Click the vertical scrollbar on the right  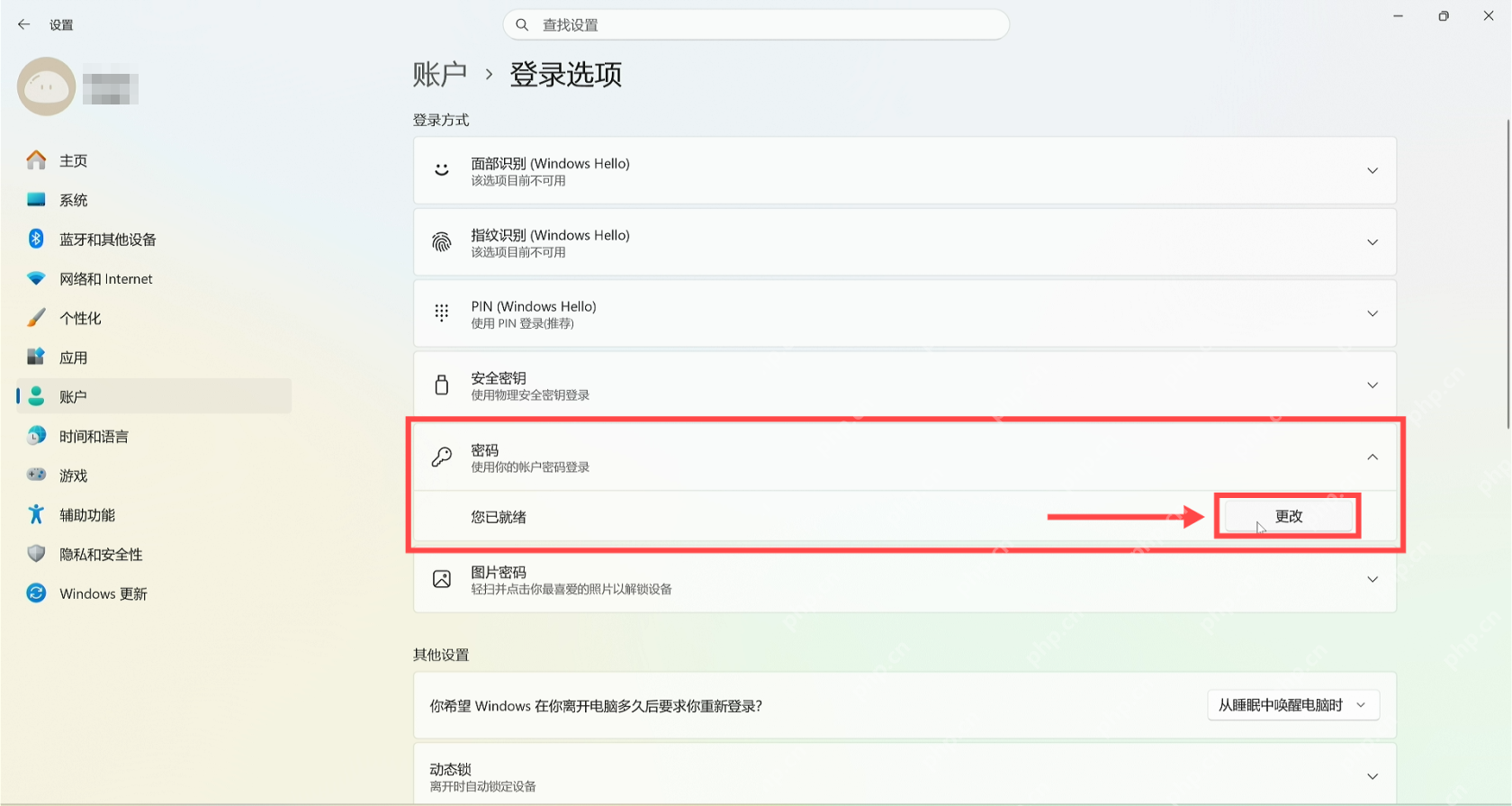pyautogui.click(x=1508, y=274)
